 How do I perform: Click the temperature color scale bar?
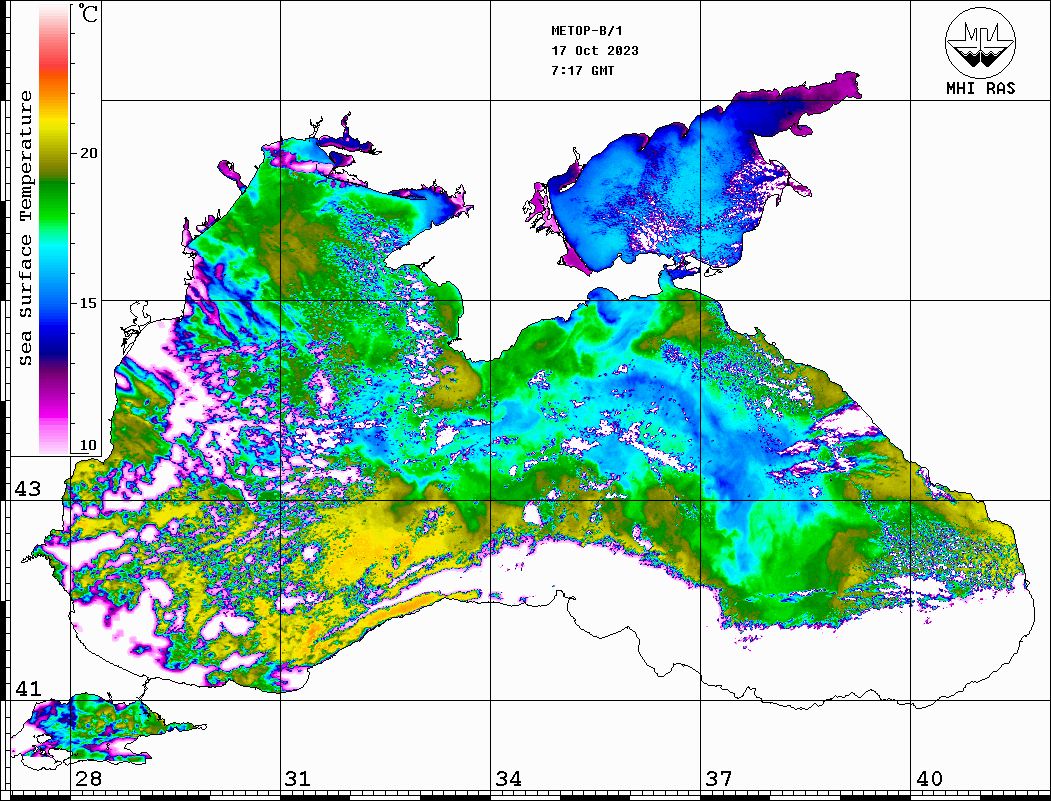(x=54, y=229)
